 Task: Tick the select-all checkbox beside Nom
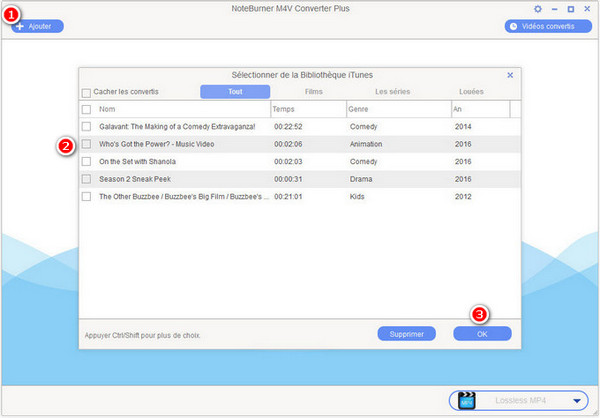(86, 109)
